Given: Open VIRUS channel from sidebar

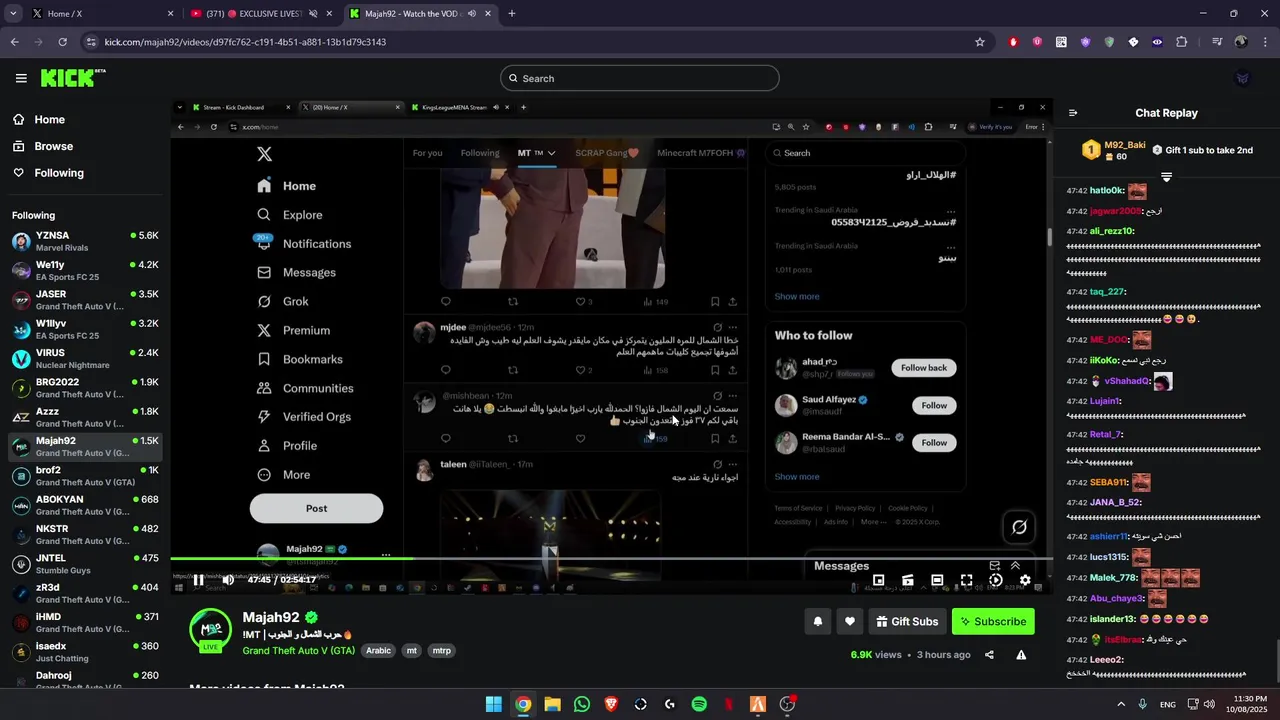Looking at the screenshot, I should click(85, 358).
